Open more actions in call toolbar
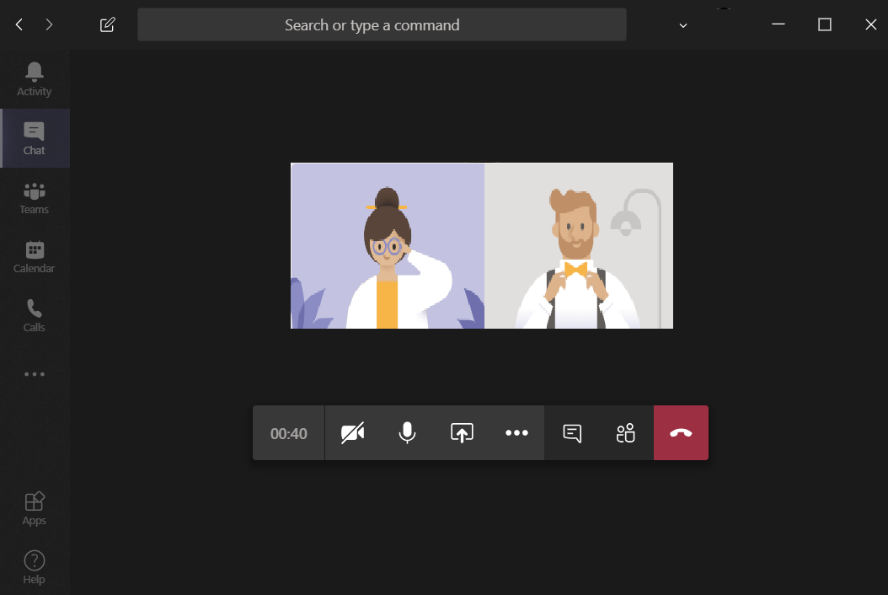This screenshot has height=595, width=888. pos(516,433)
